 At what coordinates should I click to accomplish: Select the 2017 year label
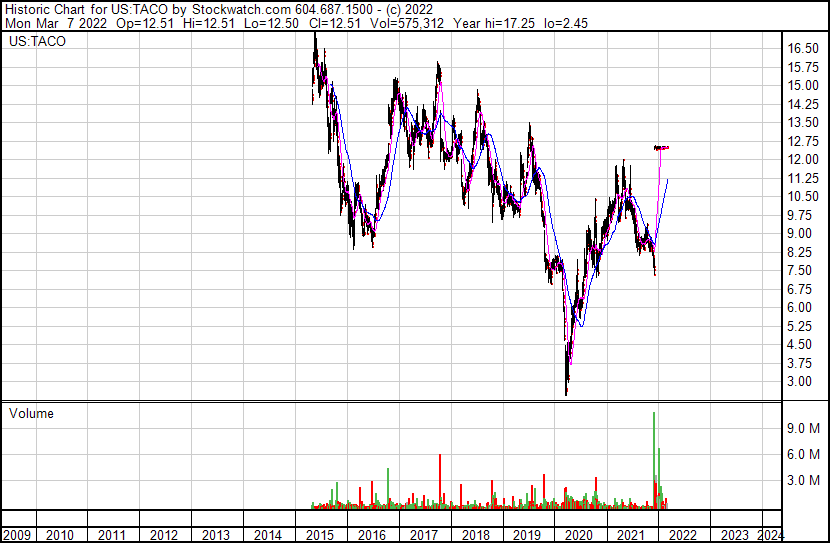[x=423, y=535]
